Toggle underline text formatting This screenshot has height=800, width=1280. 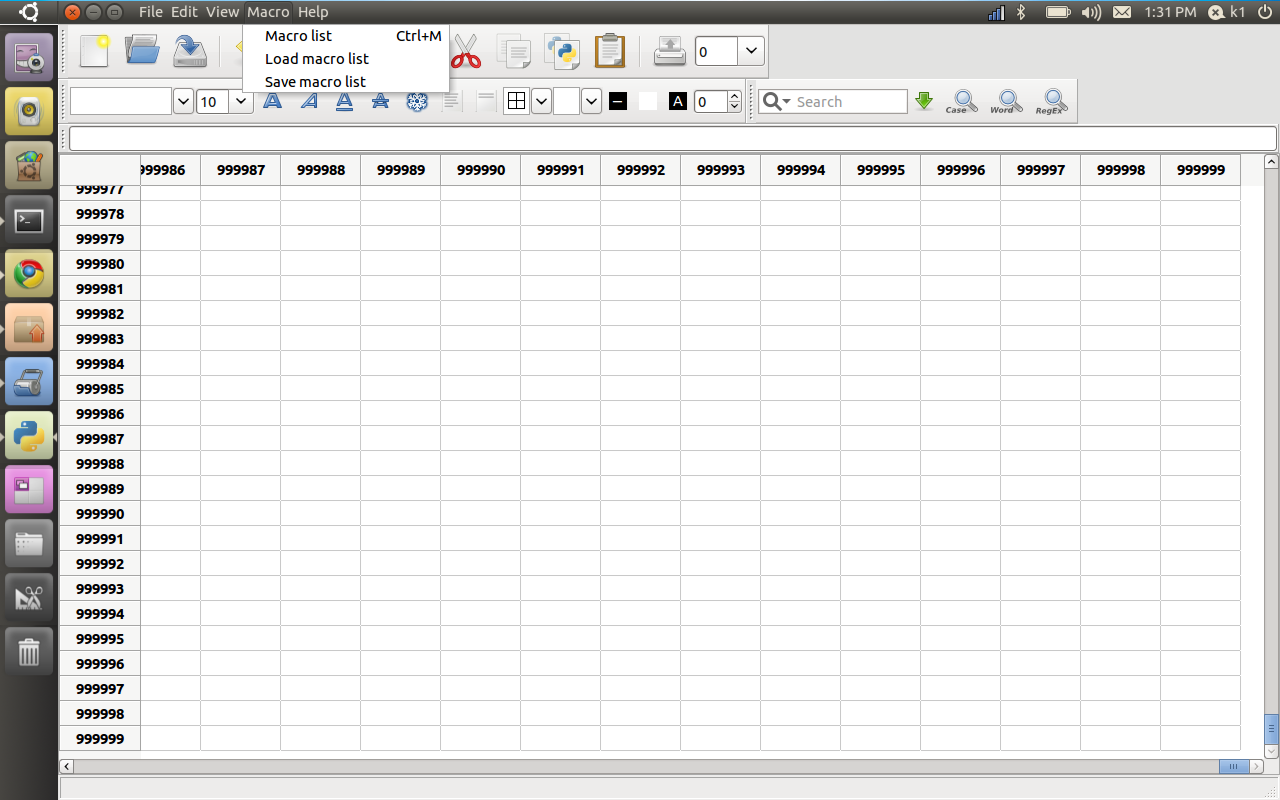tap(344, 101)
